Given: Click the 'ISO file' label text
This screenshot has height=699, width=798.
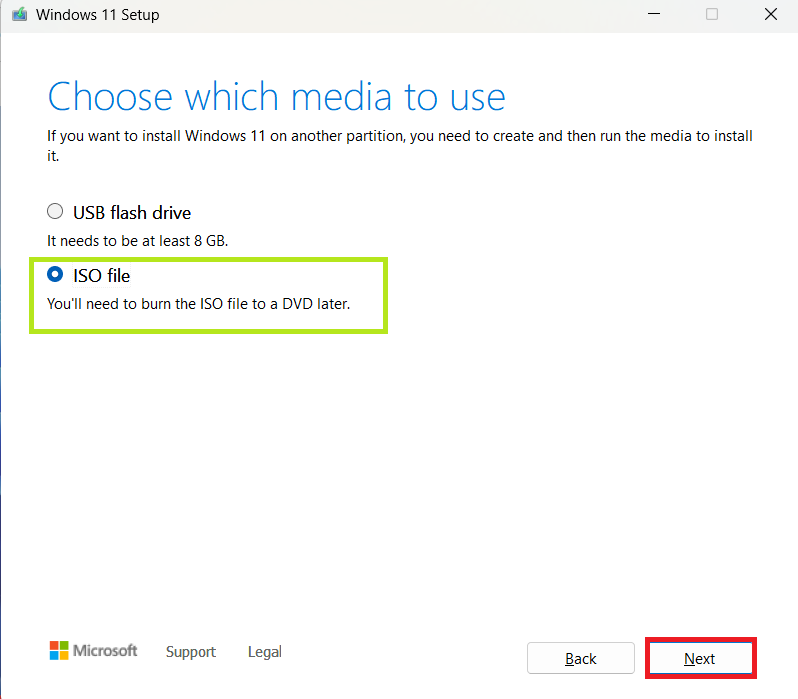Looking at the screenshot, I should pos(101,276).
